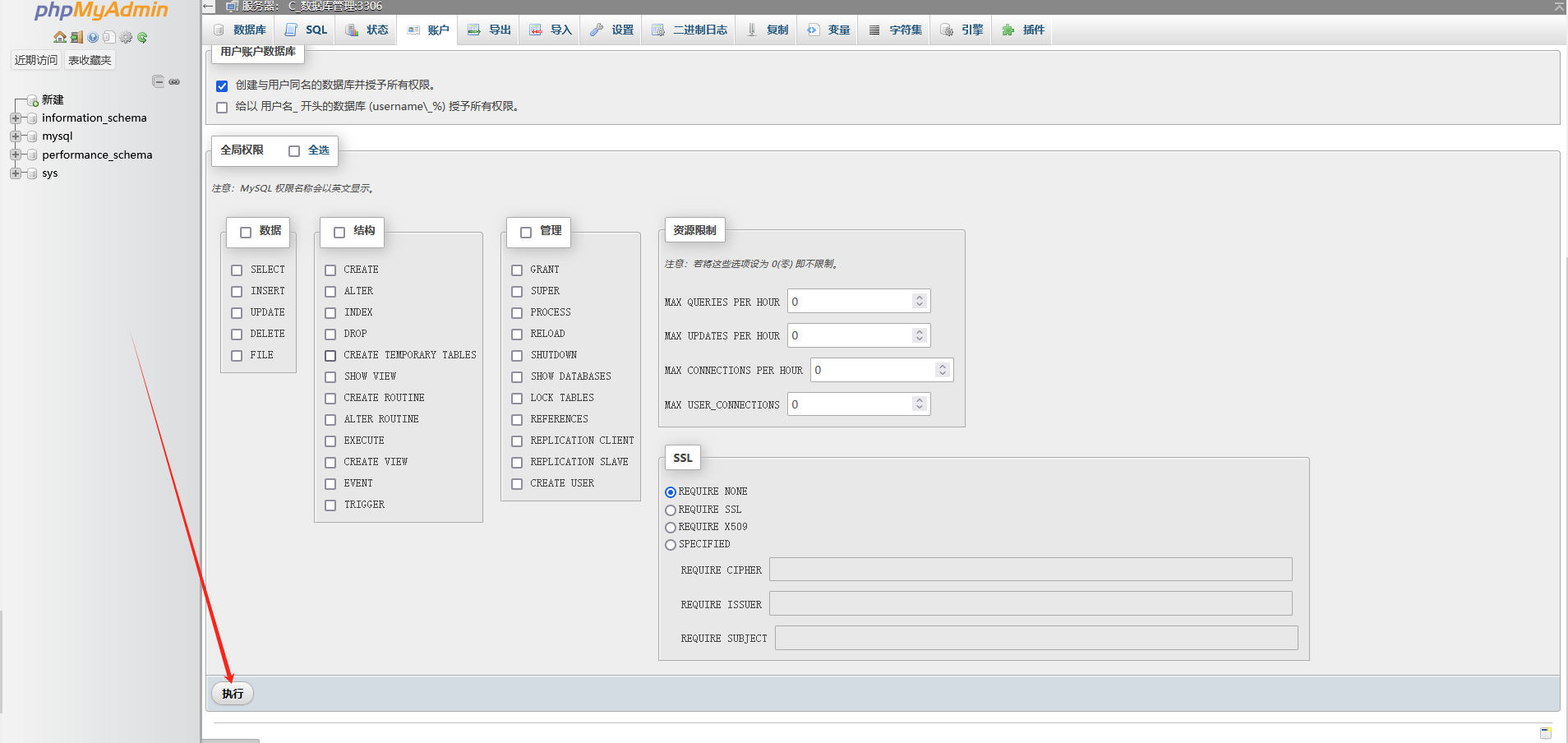
Task: Expand the information_schema tree node
Action: [15, 118]
